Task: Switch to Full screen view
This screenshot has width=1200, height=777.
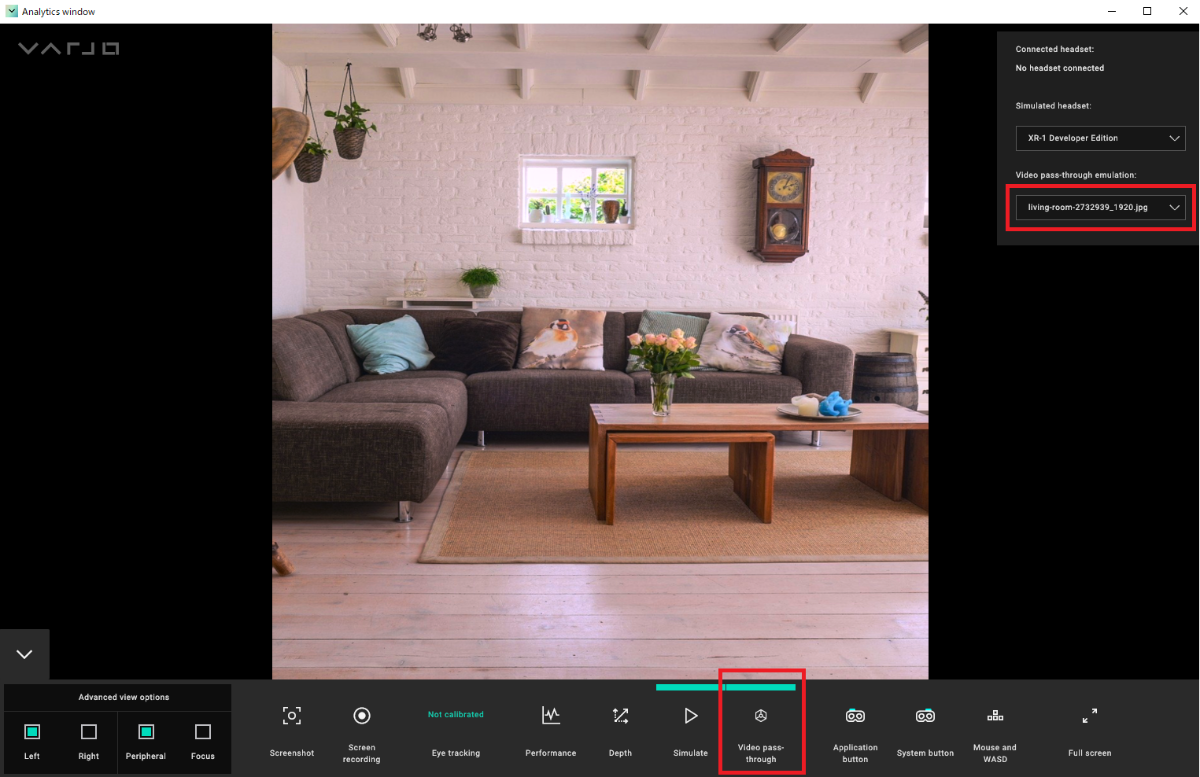Action: tap(1089, 715)
